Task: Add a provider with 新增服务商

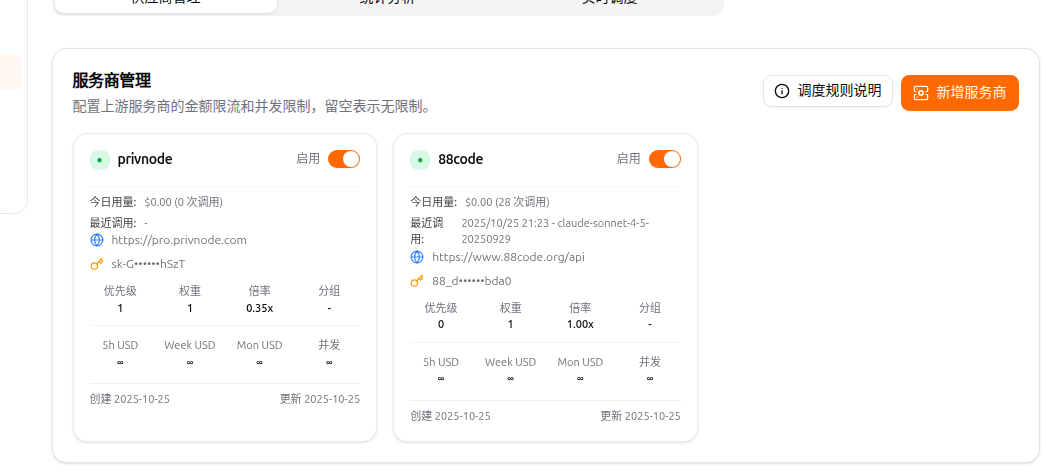Action: coord(960,93)
